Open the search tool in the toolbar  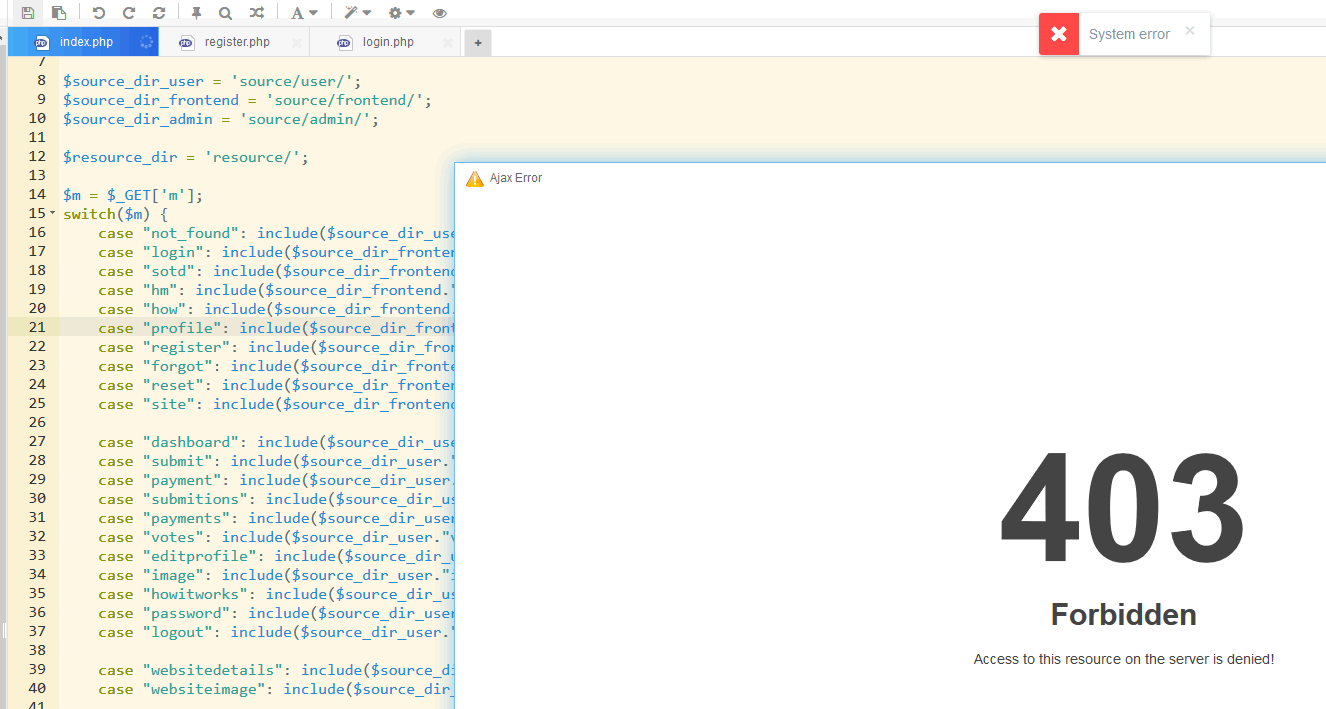click(x=225, y=13)
